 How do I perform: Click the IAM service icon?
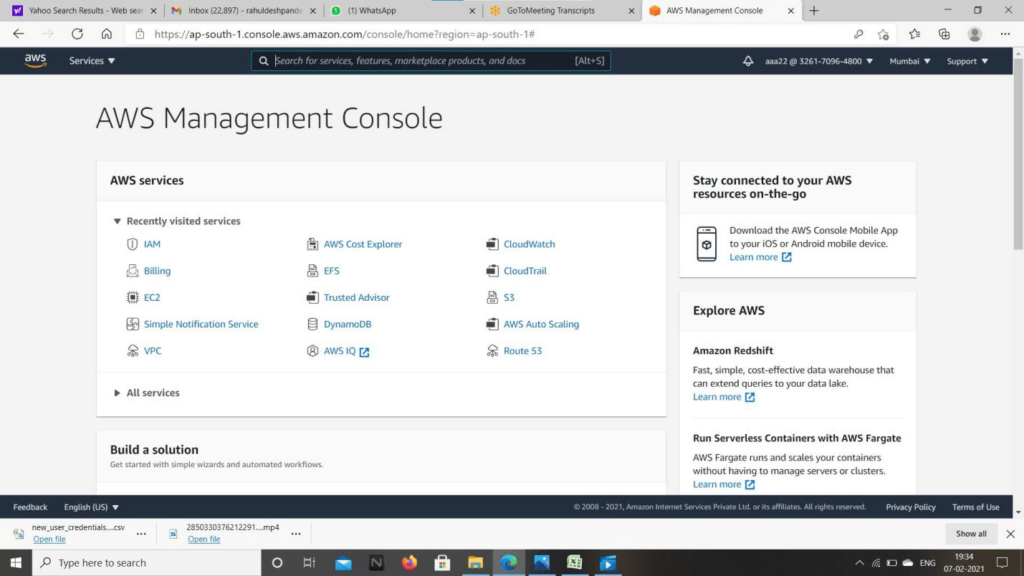133,244
